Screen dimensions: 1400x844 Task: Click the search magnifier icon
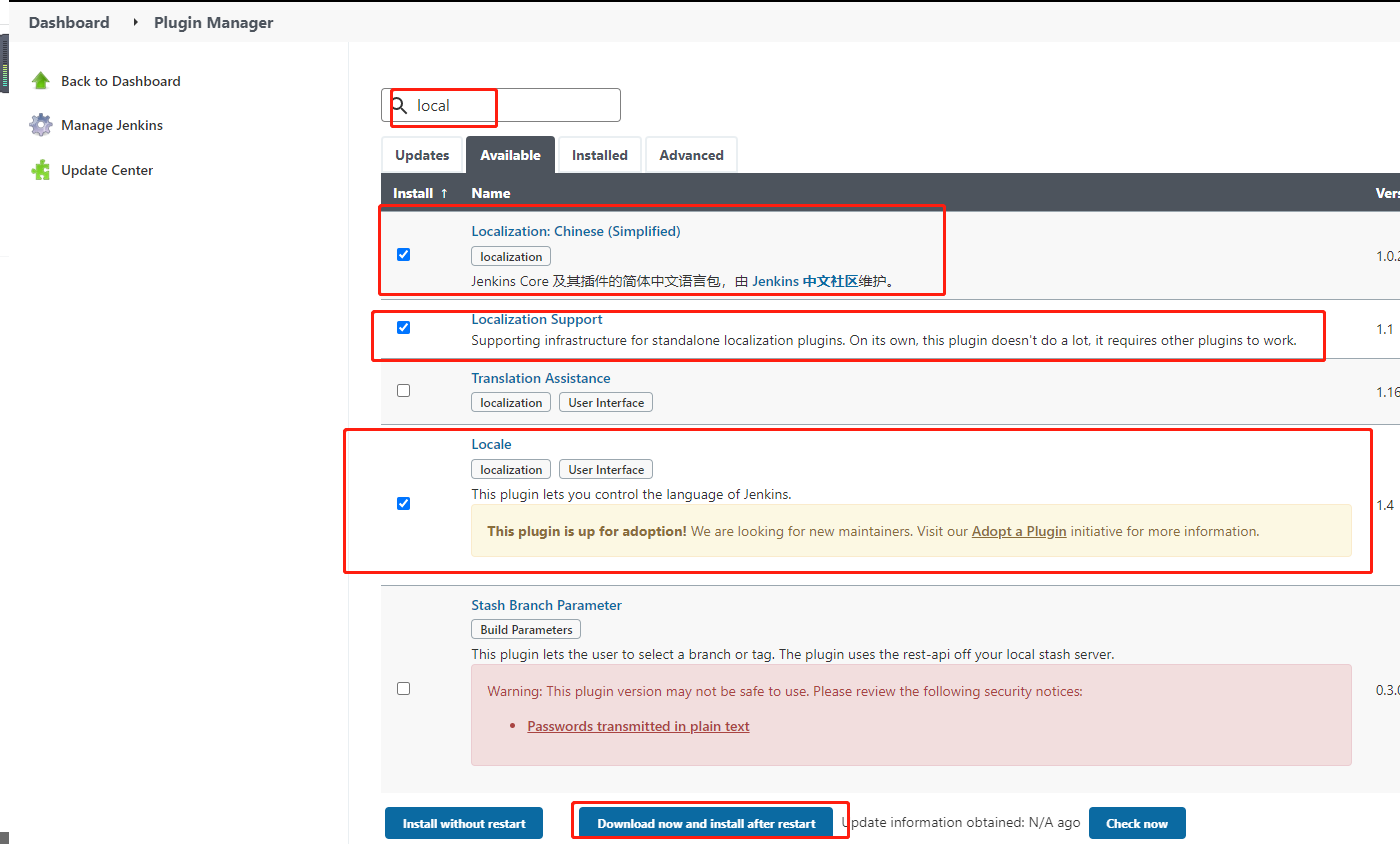point(399,105)
